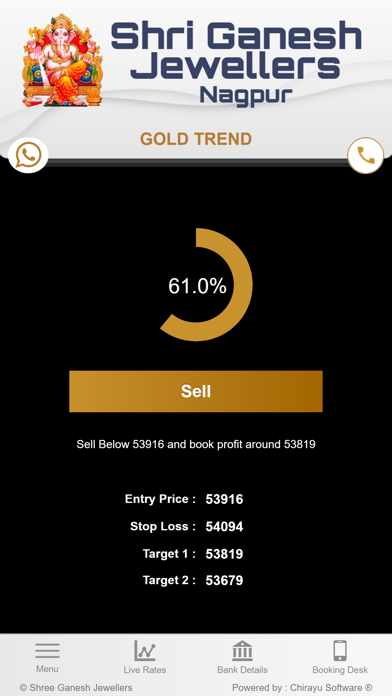Click the 61.0% percentage label
Screen dimensions: 392x696
pyautogui.click(x=197, y=286)
